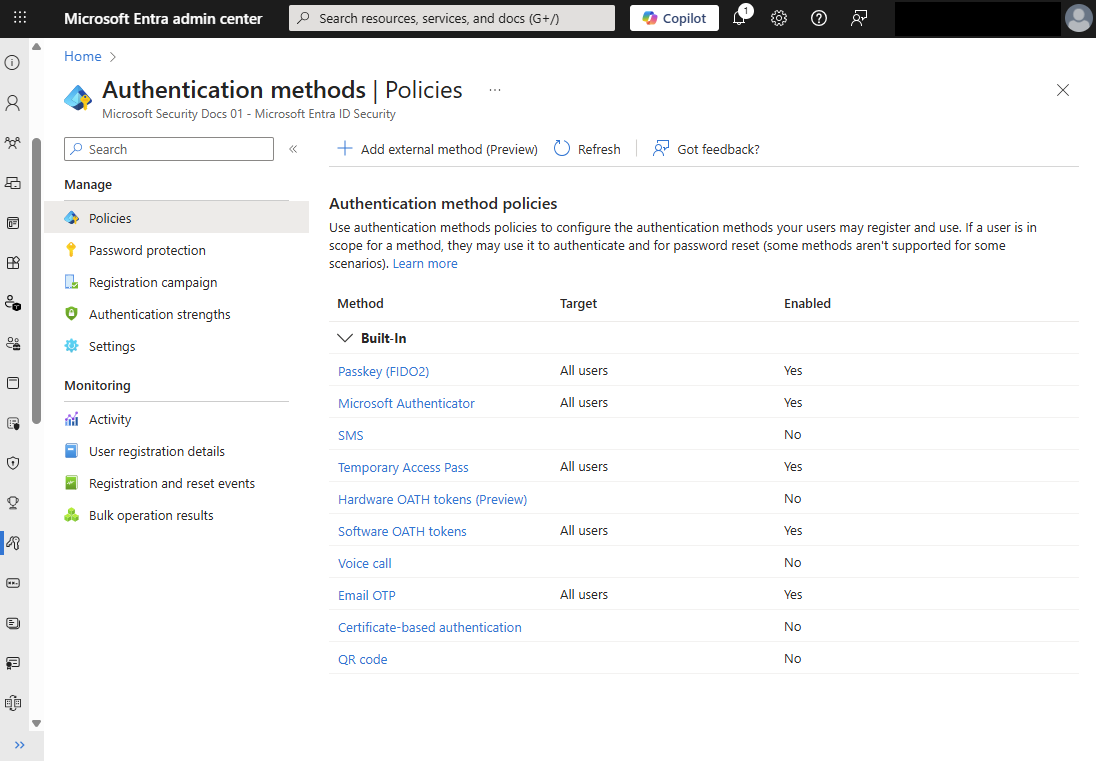Navigate to Home via the breadcrumb

pos(83,56)
